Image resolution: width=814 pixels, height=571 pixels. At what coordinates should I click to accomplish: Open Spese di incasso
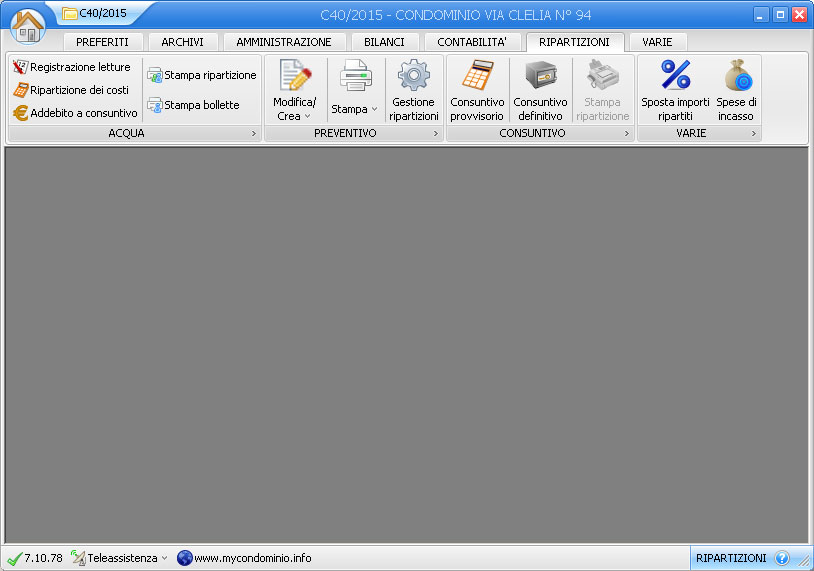click(x=736, y=90)
